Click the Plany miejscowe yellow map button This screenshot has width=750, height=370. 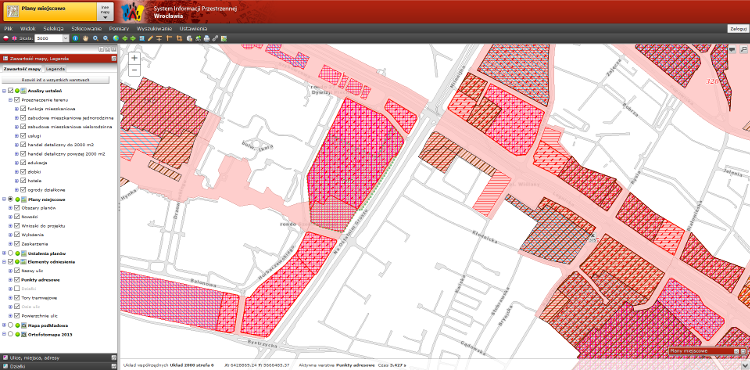(50, 12)
